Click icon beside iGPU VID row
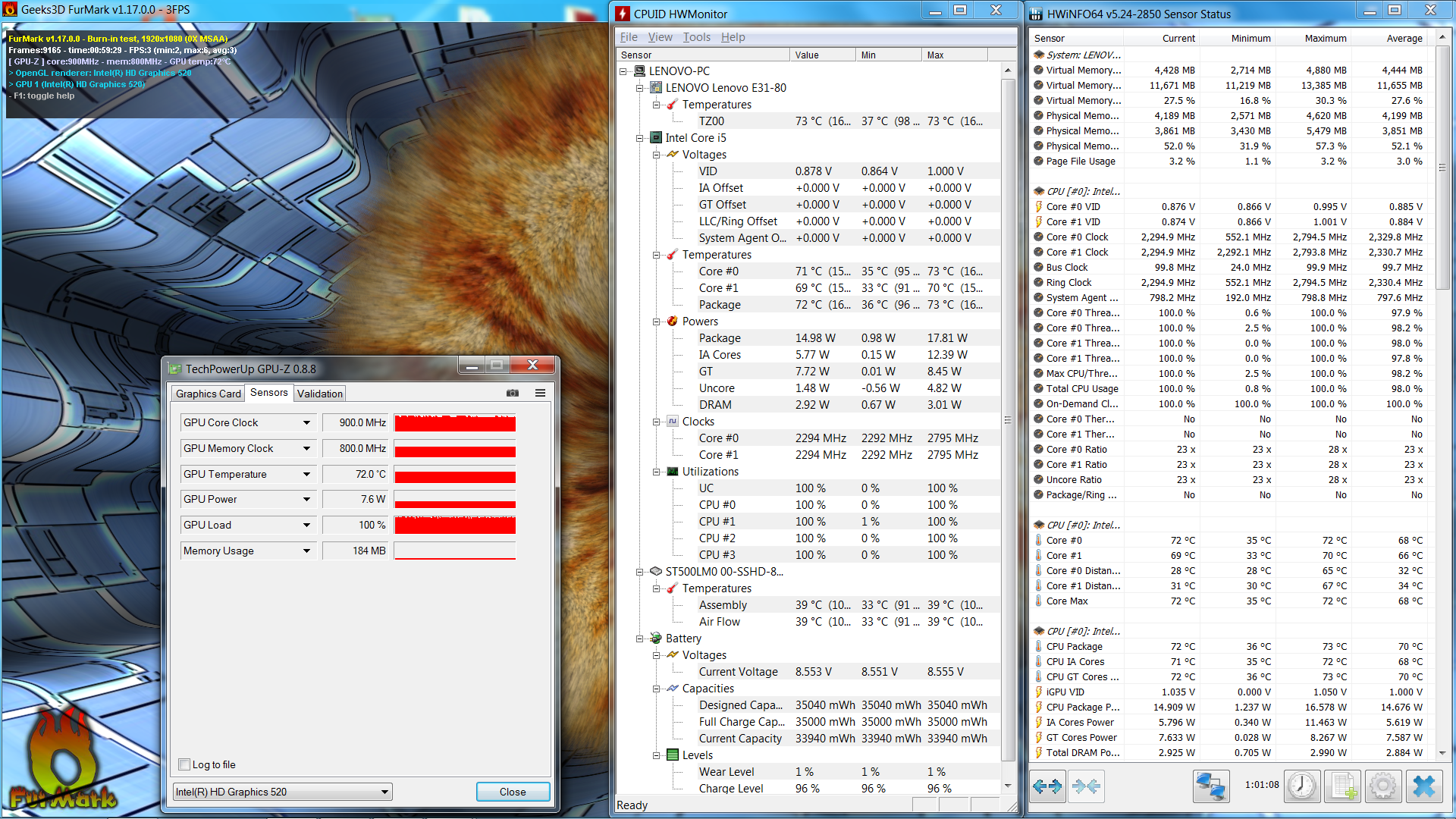The width and height of the screenshot is (1456, 819). point(1038,692)
